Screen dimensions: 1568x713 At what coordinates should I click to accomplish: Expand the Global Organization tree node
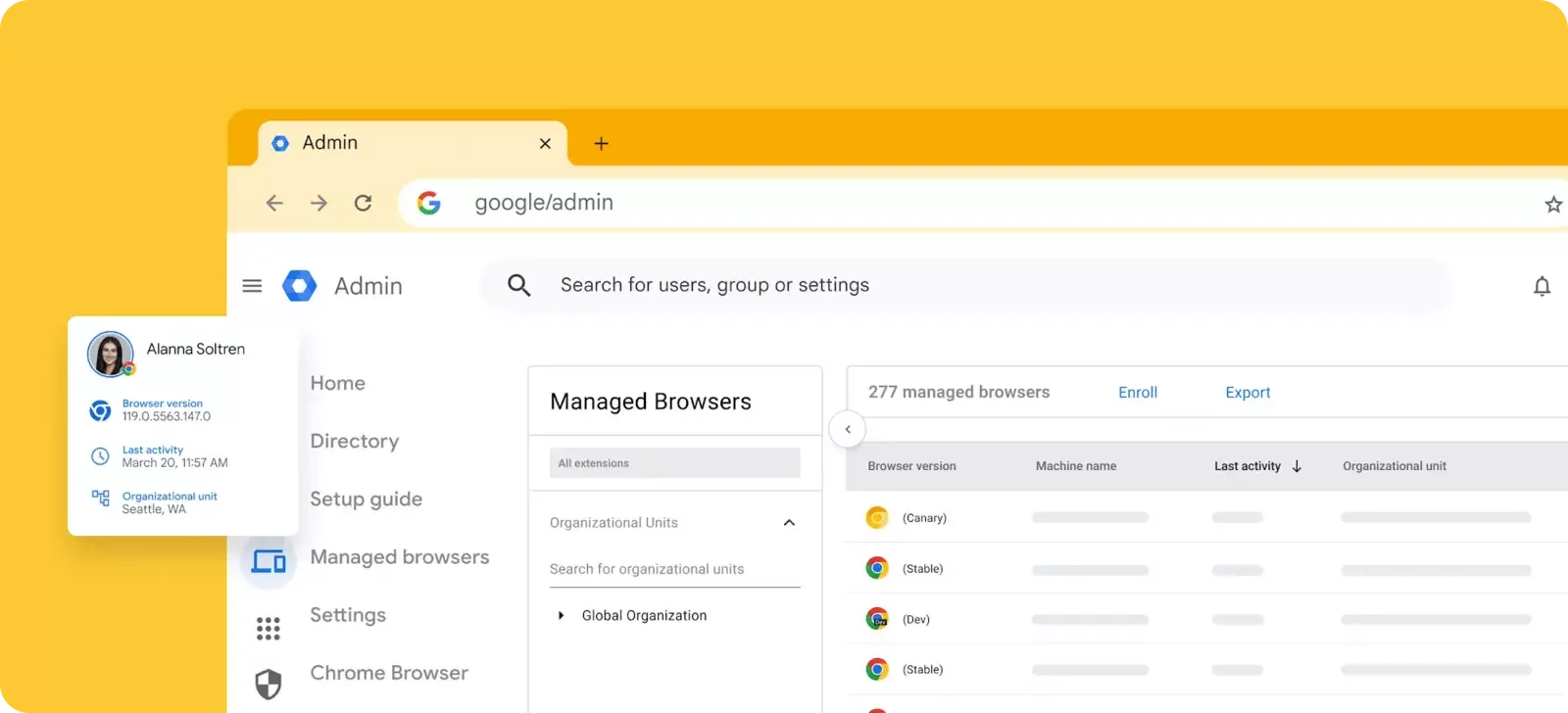pos(561,616)
